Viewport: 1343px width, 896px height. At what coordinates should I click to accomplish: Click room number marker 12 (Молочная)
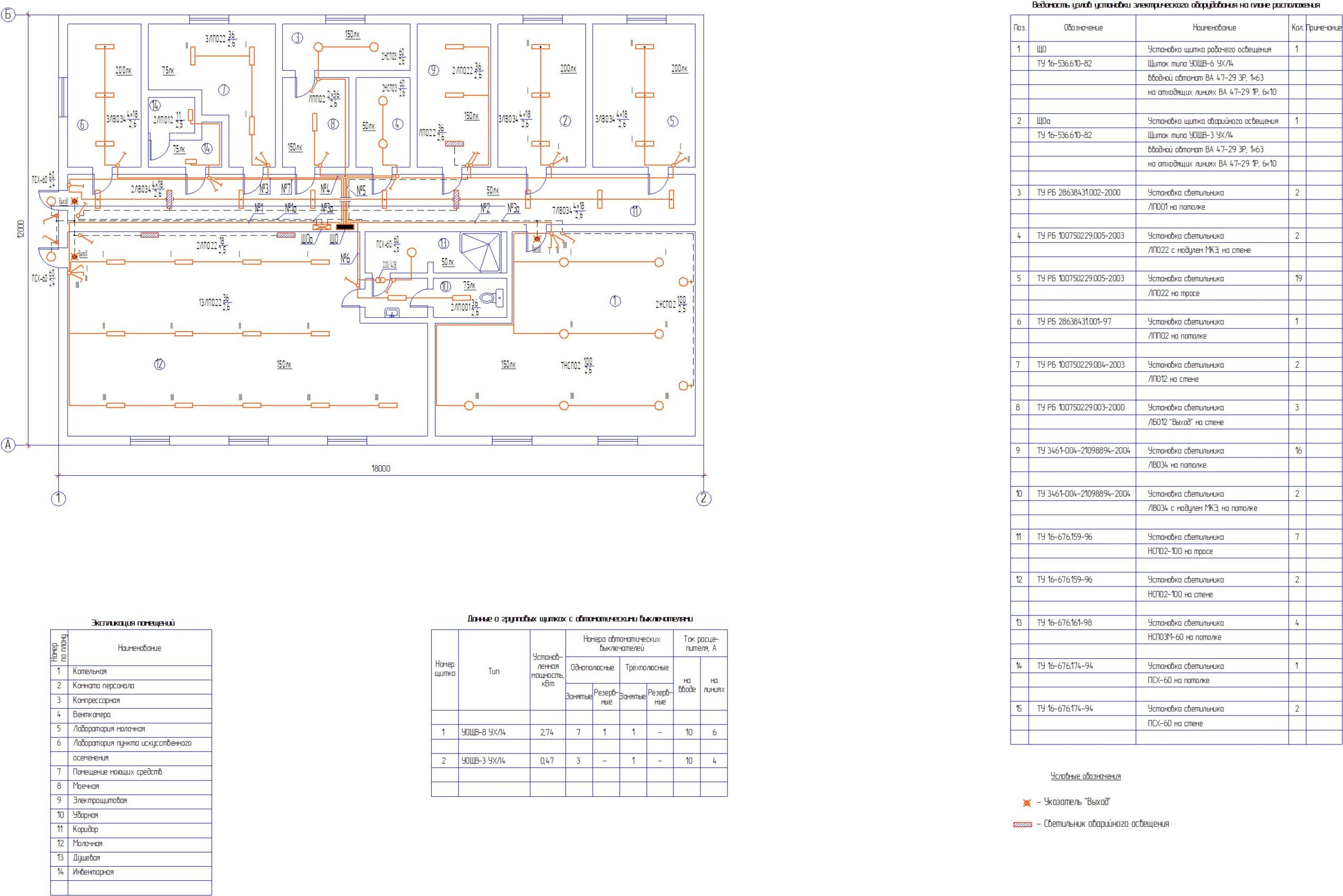[x=159, y=364]
